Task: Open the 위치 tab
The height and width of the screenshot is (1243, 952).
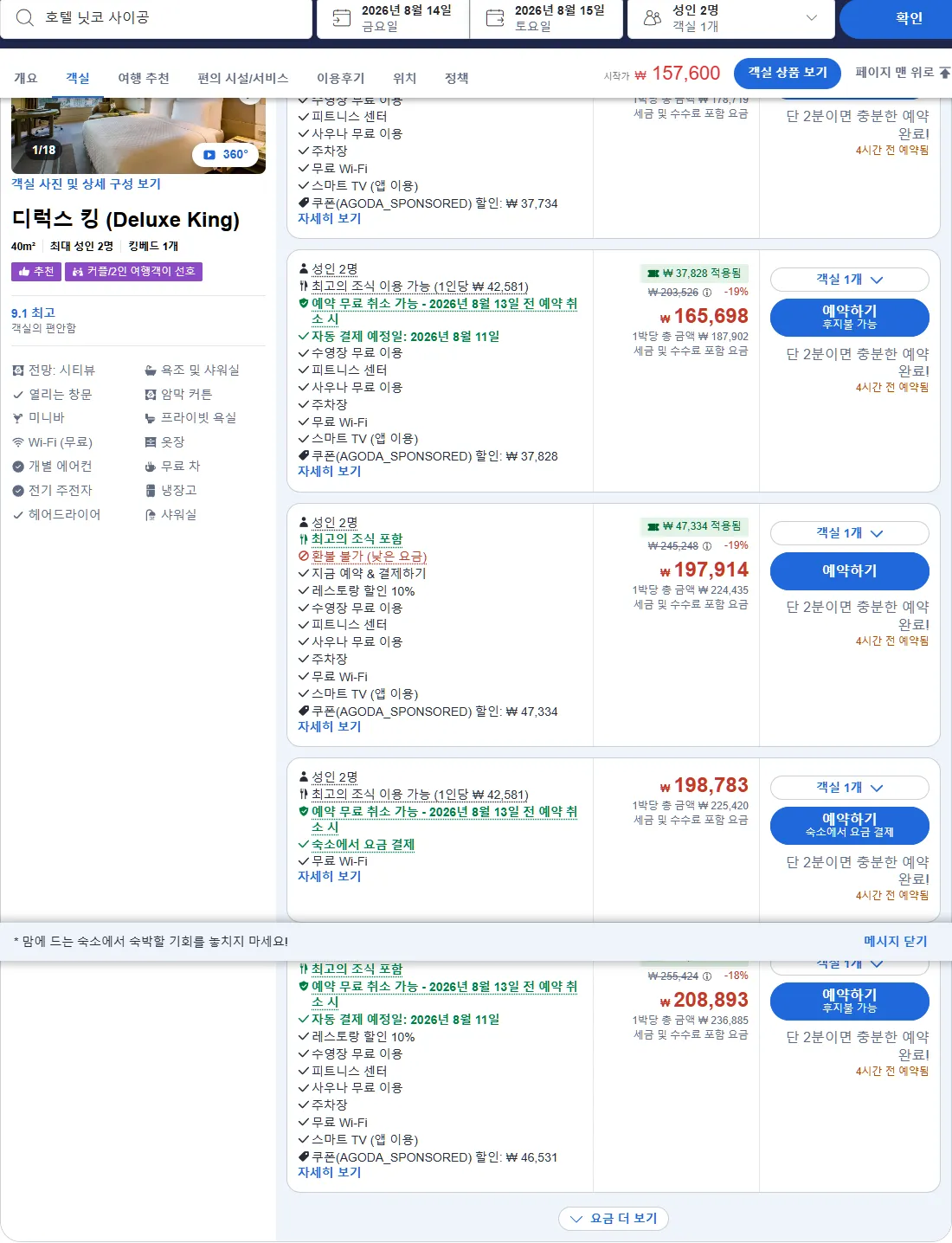Action: coord(405,78)
